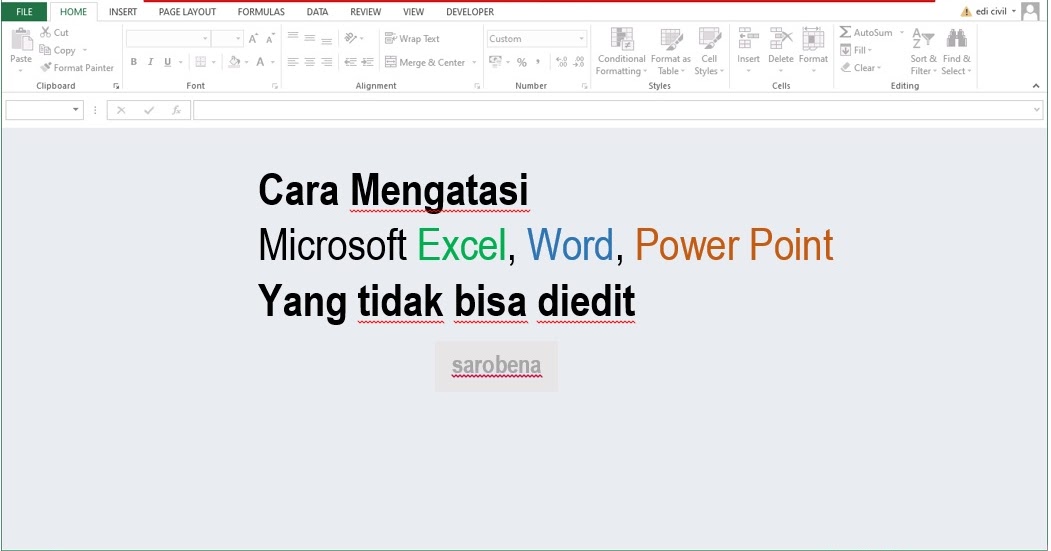
Task: Toggle Italic formatting
Action: 151,62
